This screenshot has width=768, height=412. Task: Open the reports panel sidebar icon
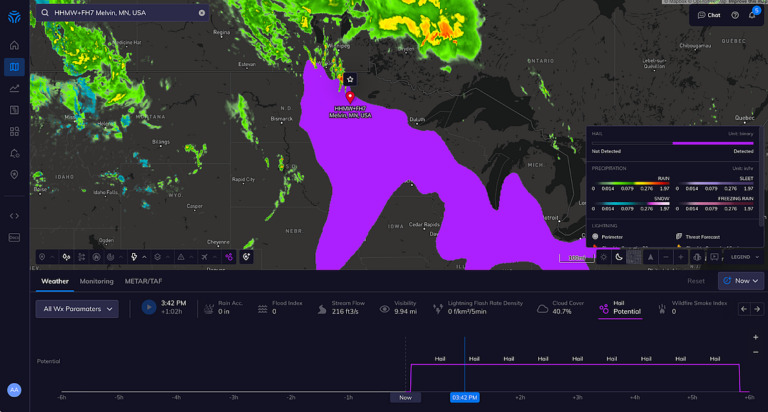[x=14, y=110]
